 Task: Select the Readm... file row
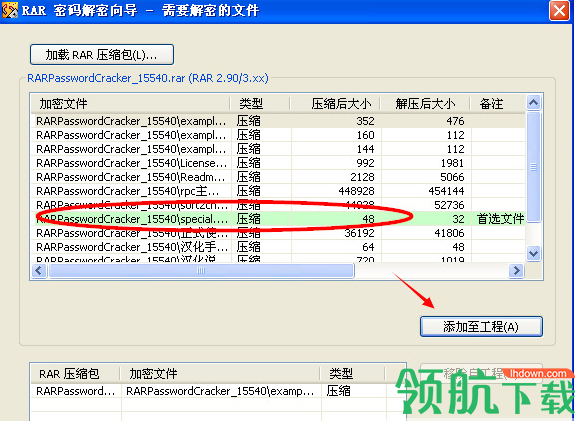278,177
